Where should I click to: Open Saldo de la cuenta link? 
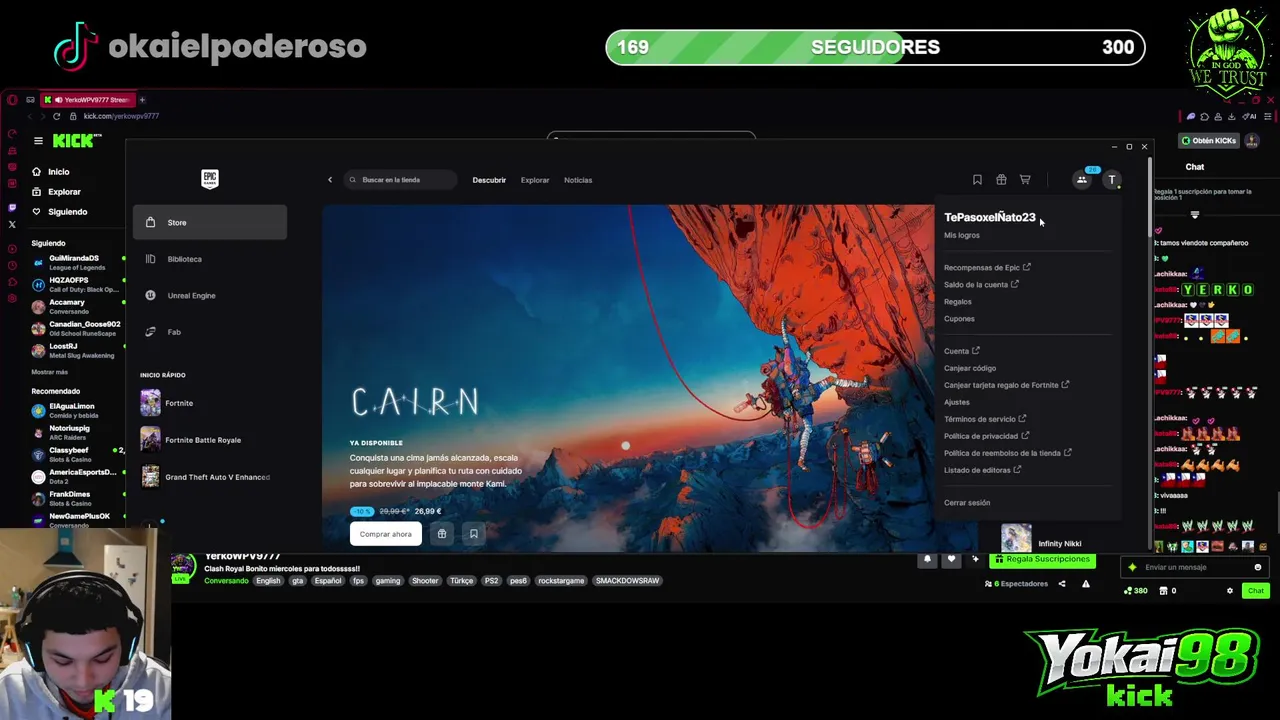(981, 284)
